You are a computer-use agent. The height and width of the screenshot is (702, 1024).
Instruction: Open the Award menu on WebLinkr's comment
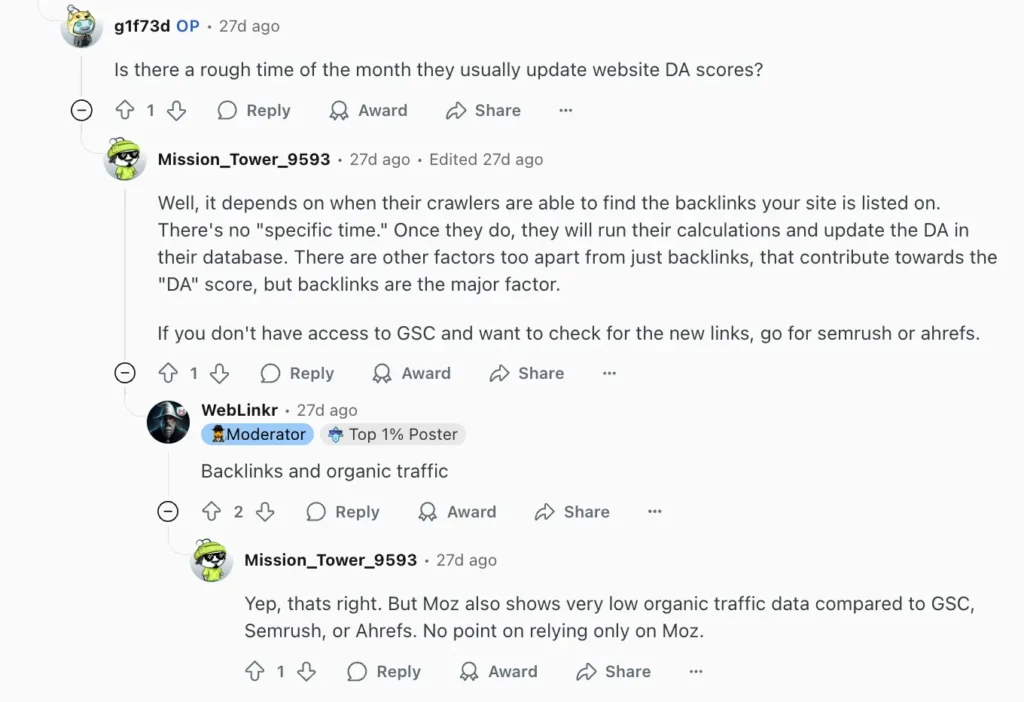pos(456,511)
